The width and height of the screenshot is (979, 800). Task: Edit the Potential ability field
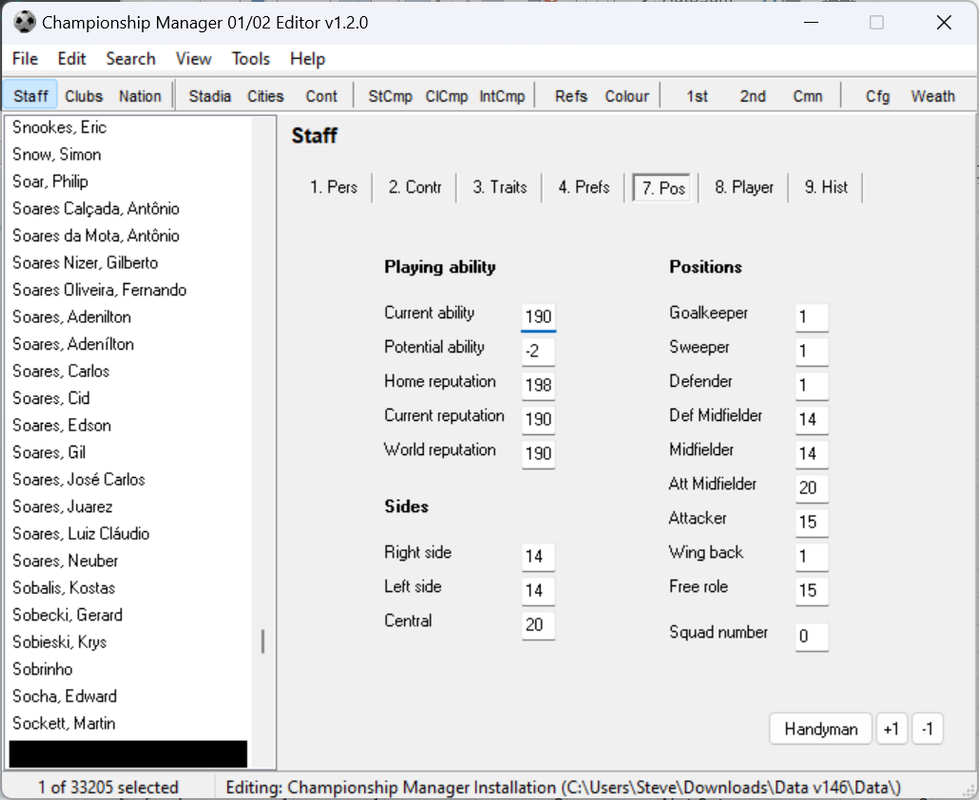(538, 351)
